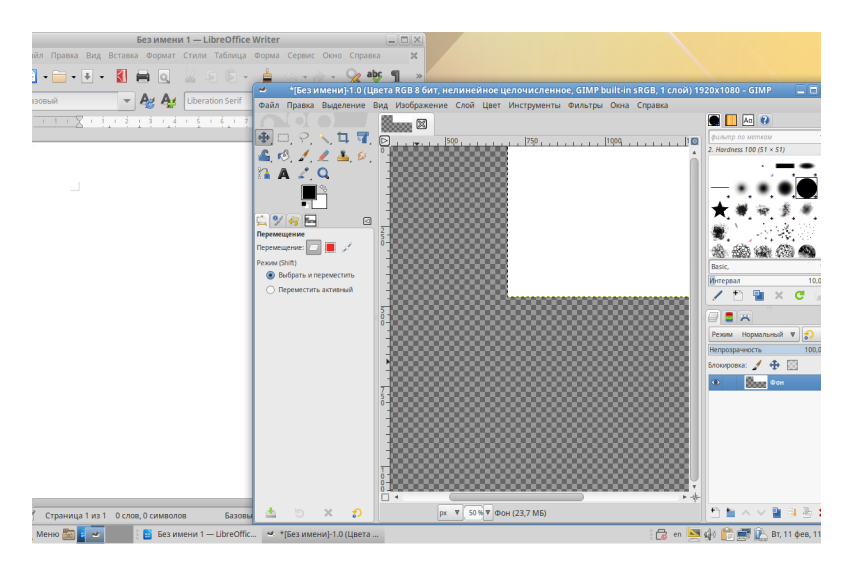853x576 pixels.
Task: Select the Color Picker eyedropper tool
Action: point(304,174)
